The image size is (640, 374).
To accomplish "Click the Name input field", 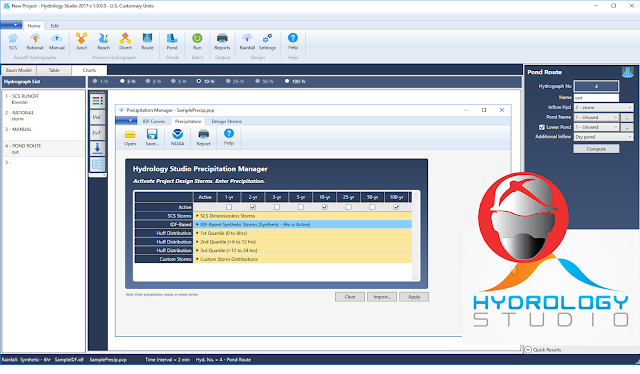I will [596, 98].
